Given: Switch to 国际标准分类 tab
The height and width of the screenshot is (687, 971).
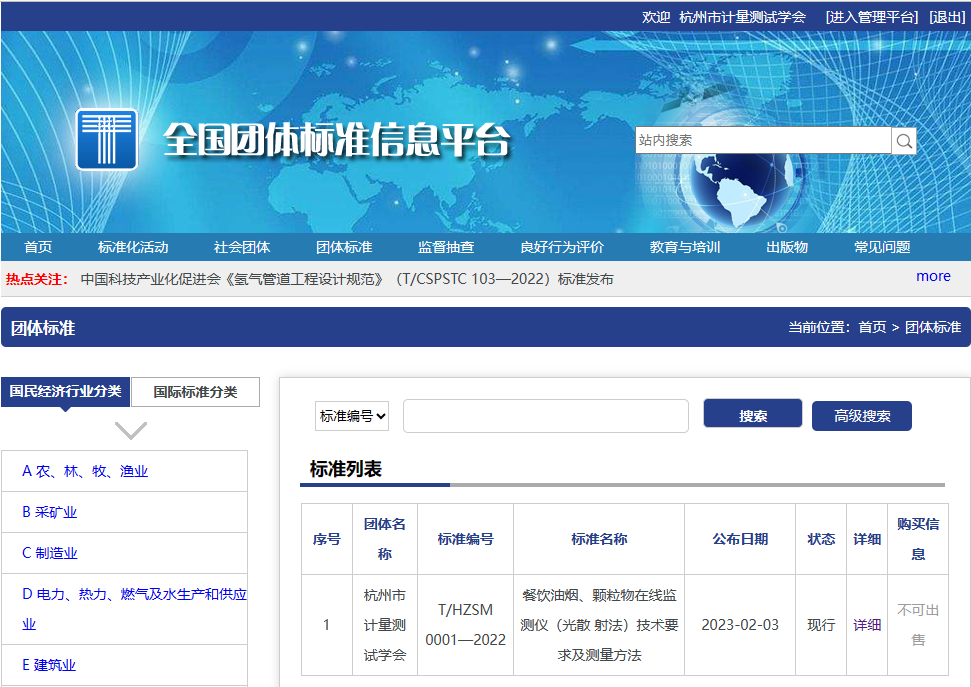Looking at the screenshot, I should point(196,392).
